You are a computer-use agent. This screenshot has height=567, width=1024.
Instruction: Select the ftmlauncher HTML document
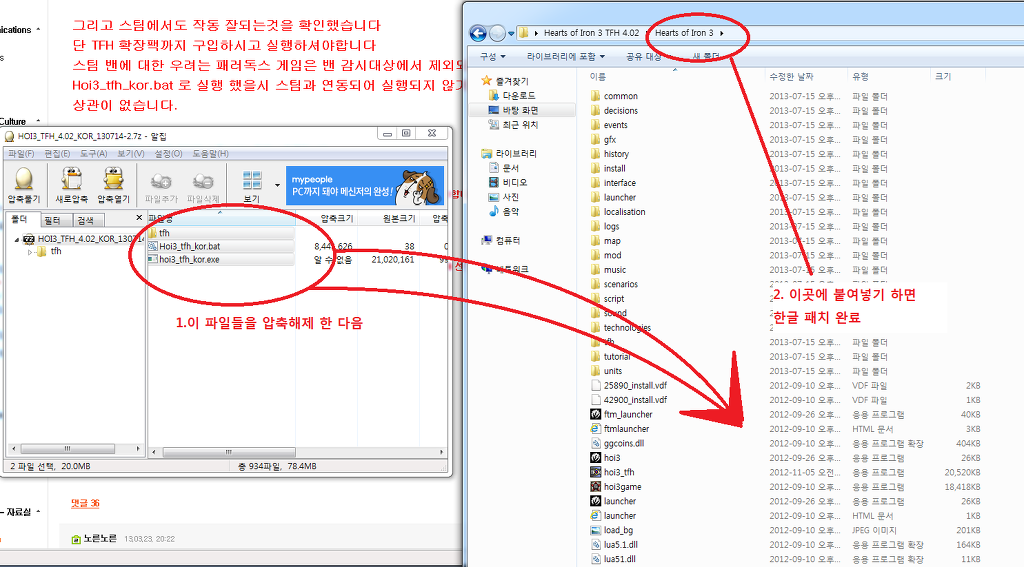coord(620,429)
